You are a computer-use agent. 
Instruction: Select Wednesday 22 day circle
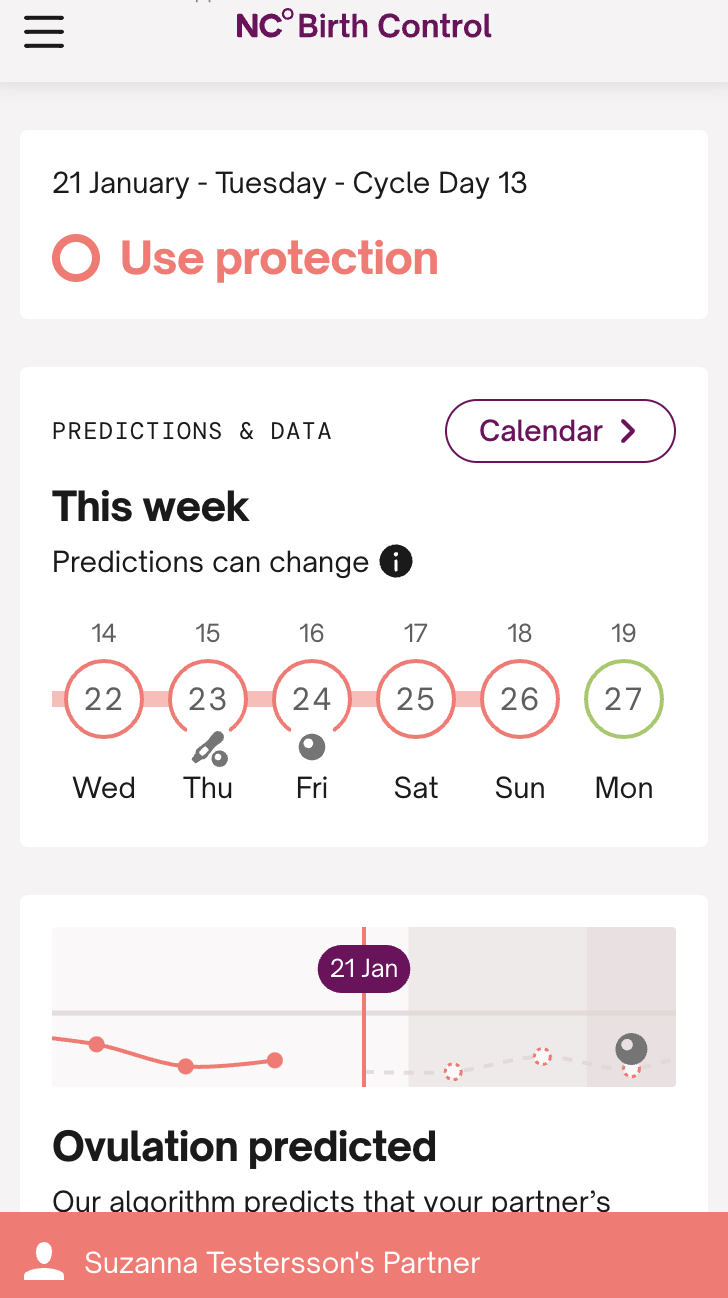(104, 699)
